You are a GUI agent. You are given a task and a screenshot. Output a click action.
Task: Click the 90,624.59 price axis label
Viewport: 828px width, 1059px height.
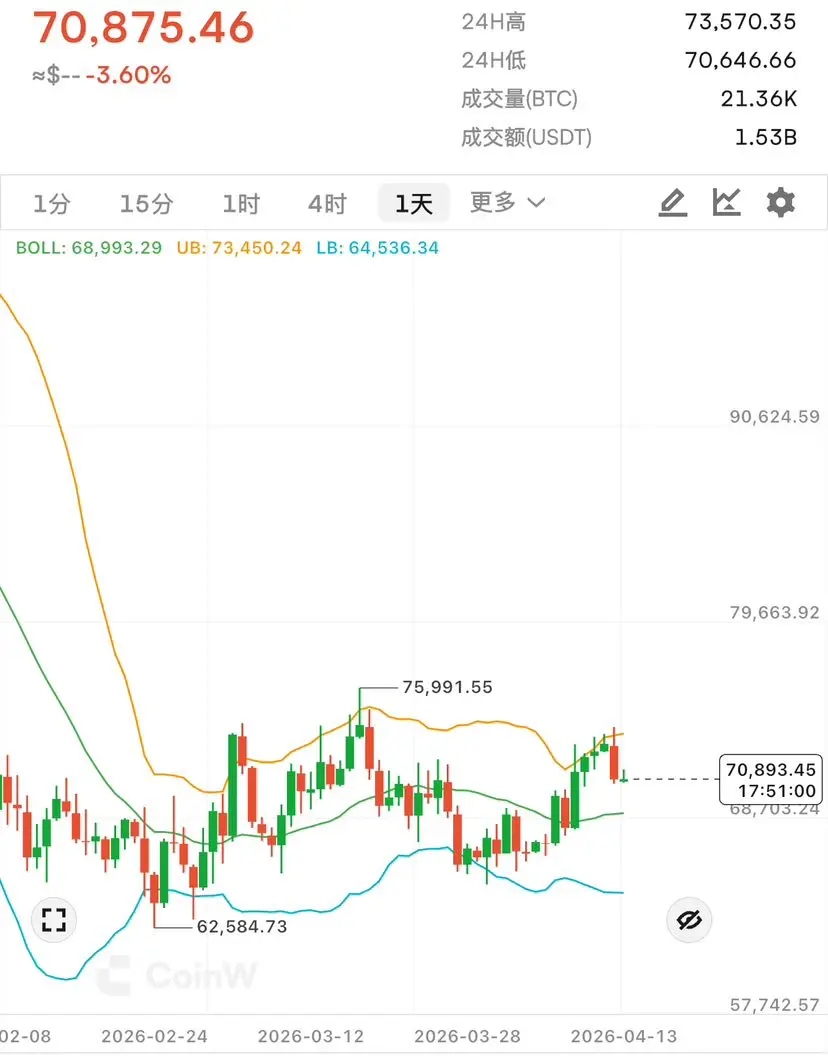coord(775,417)
